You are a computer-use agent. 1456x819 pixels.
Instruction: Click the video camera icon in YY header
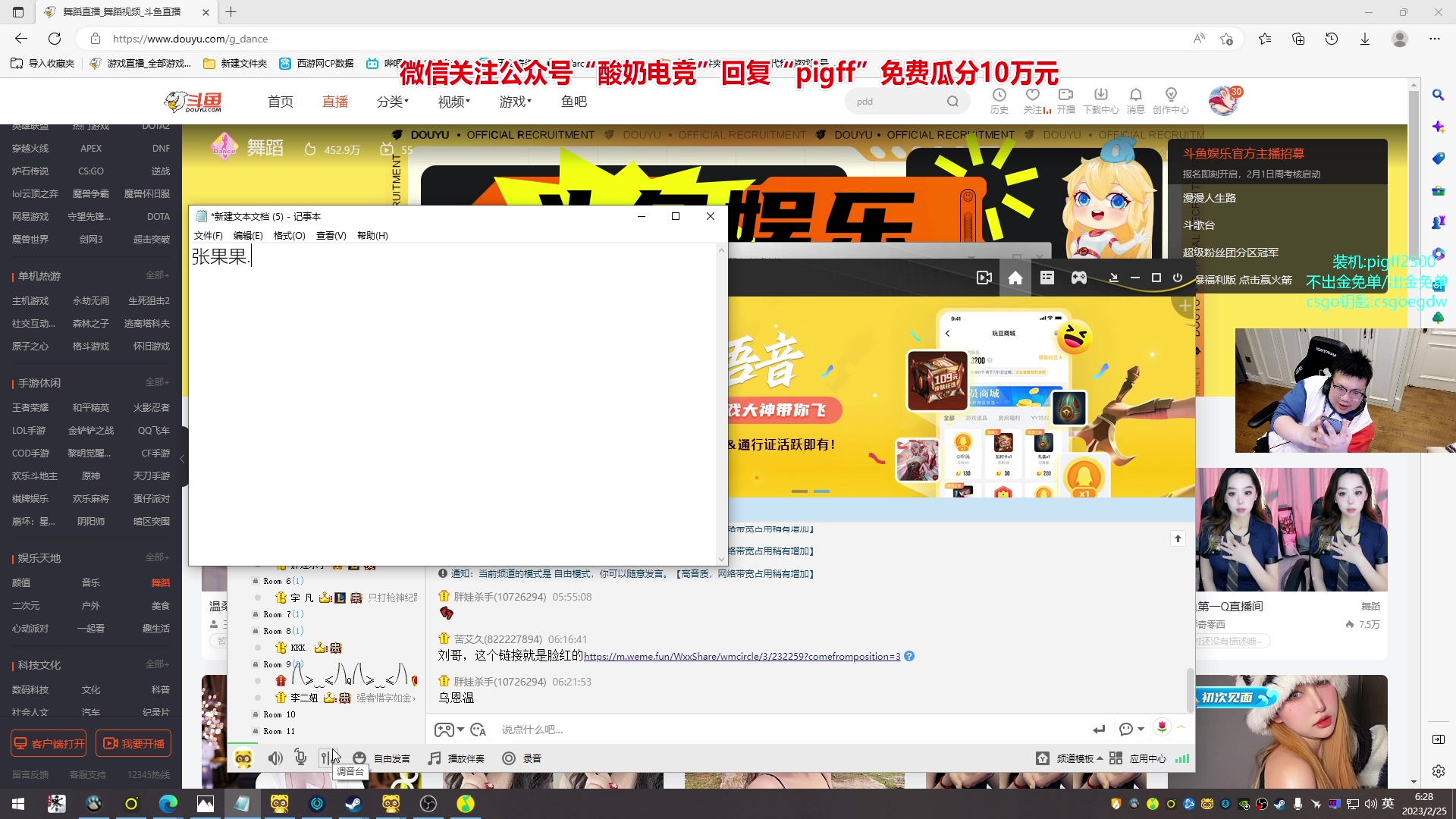click(984, 278)
